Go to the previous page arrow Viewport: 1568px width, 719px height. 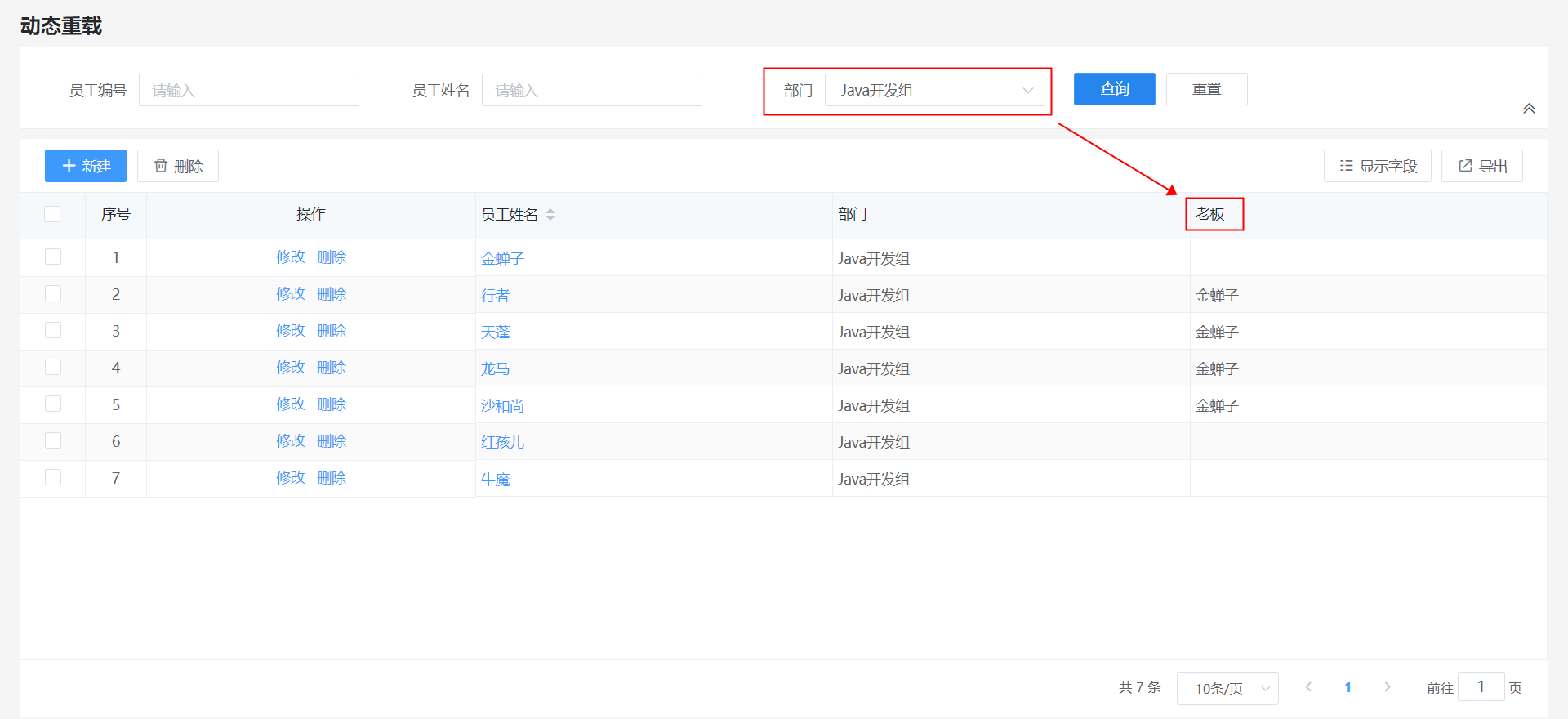point(1308,687)
